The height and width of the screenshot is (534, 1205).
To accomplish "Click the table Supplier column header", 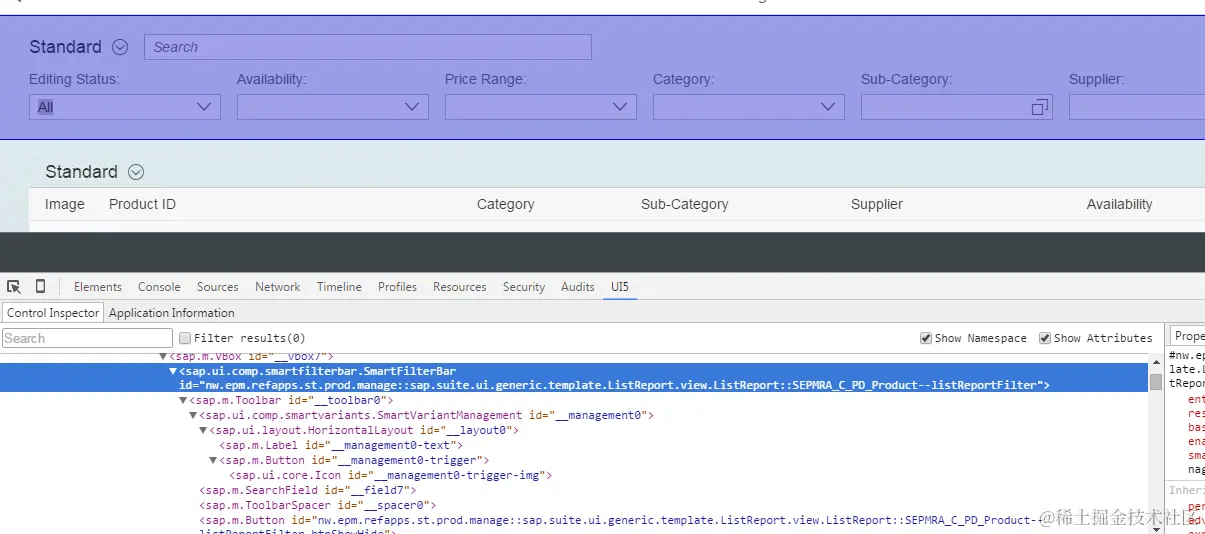I will click(x=877, y=204).
